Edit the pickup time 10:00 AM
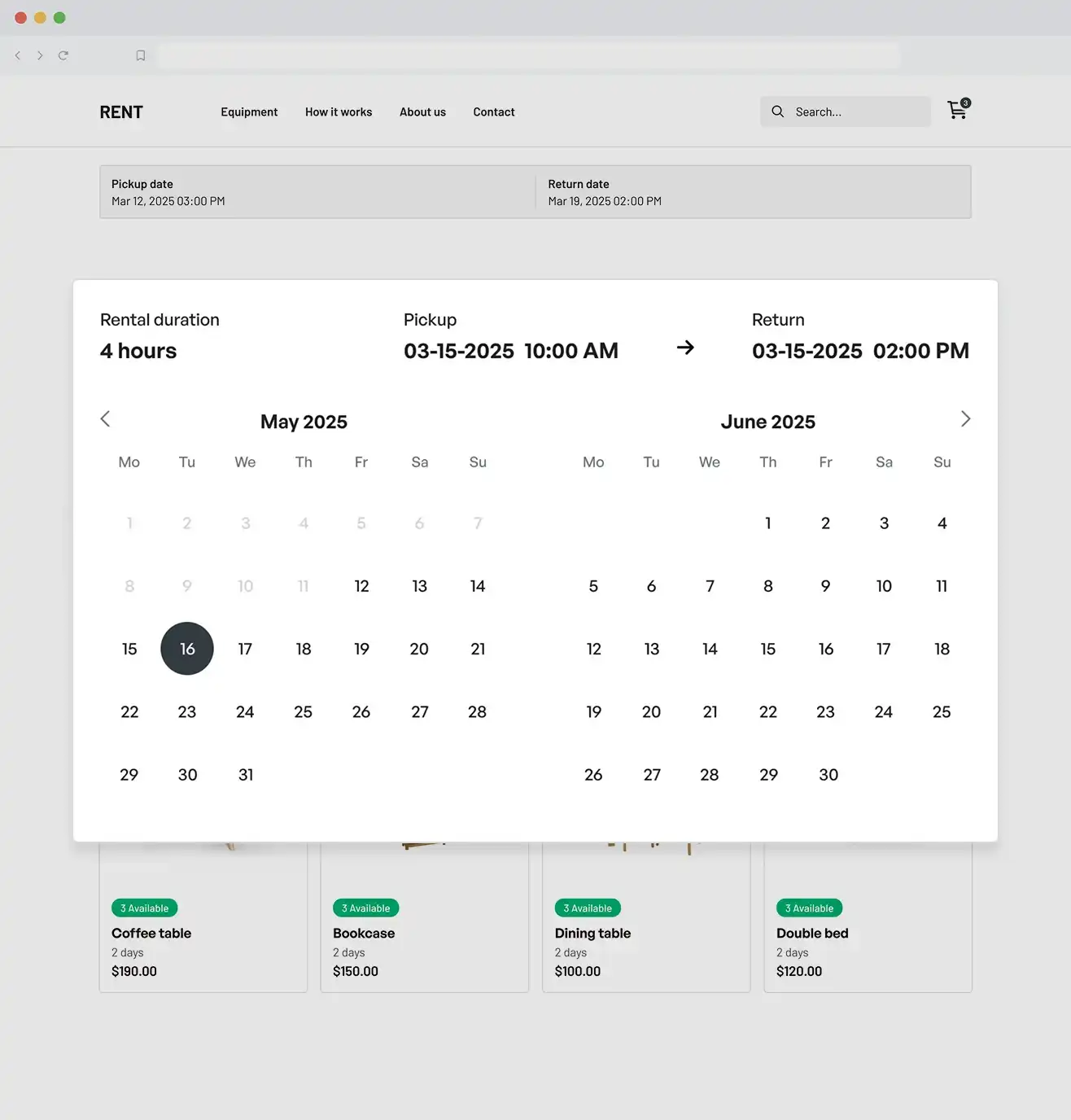The width and height of the screenshot is (1071, 1120). (x=571, y=351)
